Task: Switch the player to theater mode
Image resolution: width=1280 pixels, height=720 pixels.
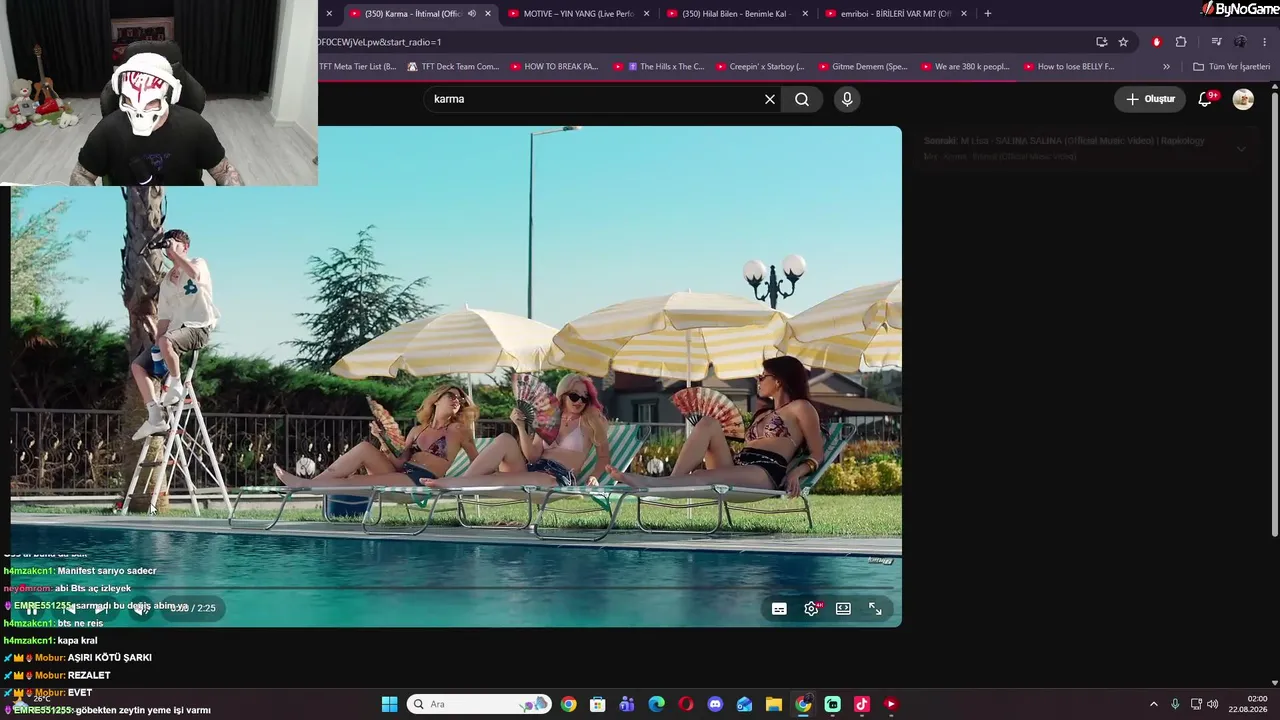Action: click(843, 608)
